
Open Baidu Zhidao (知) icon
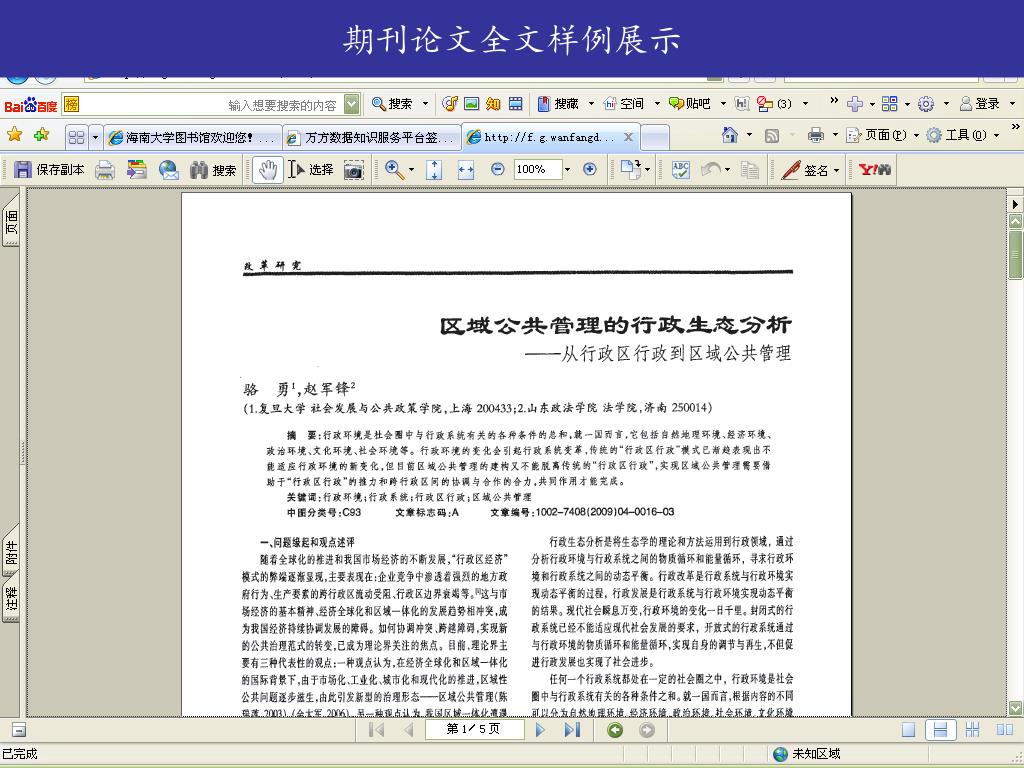click(493, 103)
